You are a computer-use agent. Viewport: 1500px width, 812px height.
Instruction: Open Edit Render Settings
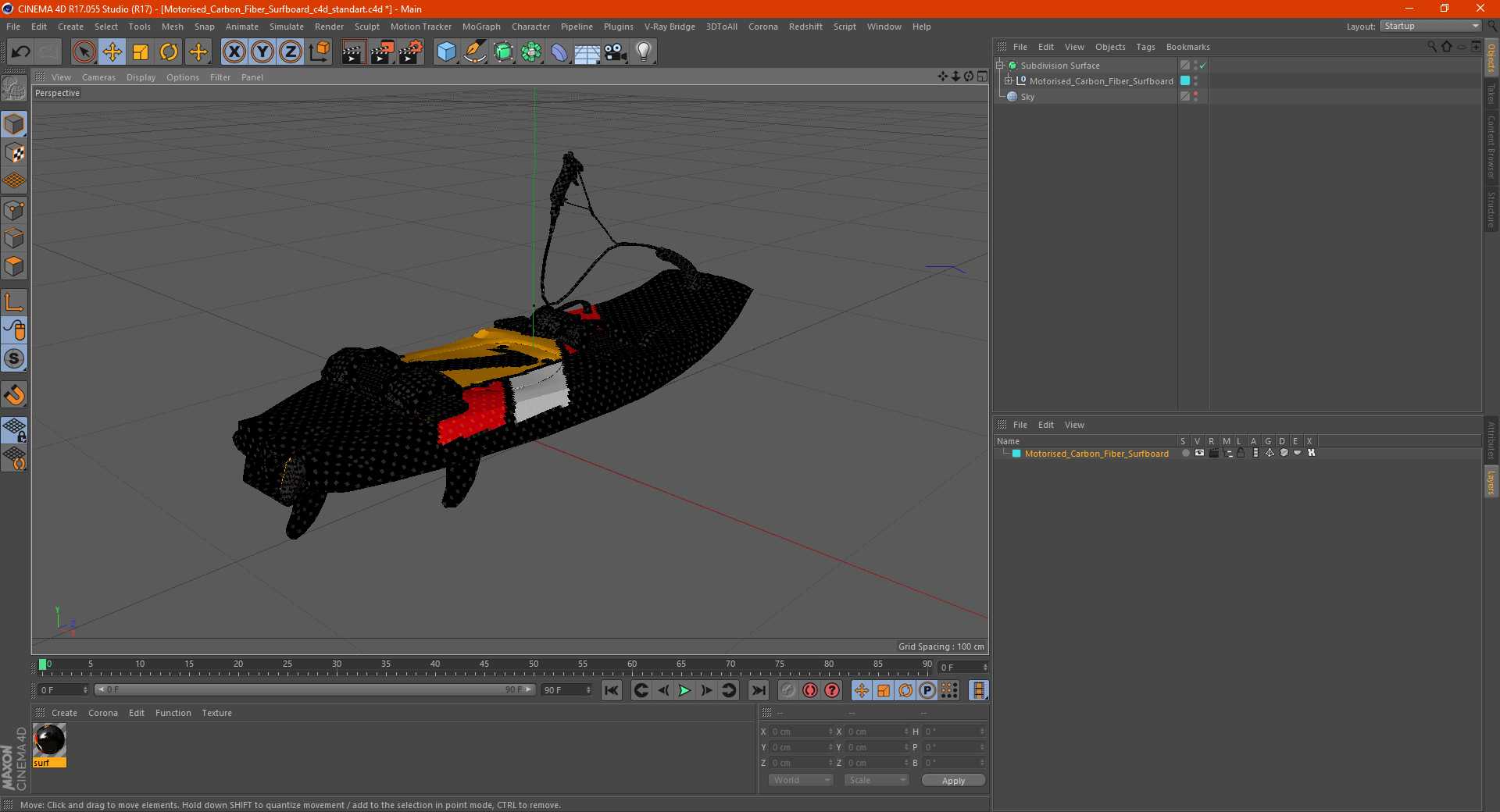click(411, 52)
